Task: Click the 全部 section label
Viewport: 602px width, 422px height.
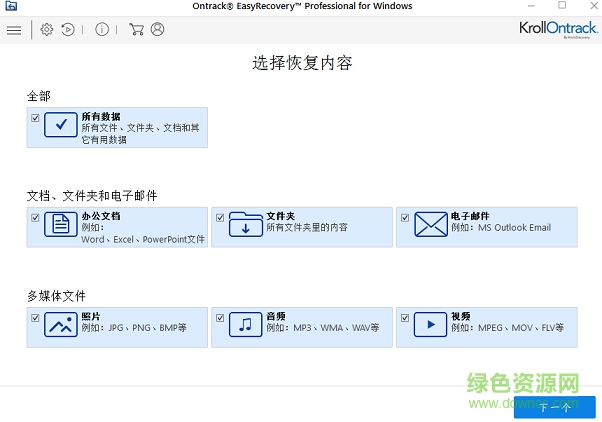Action: (x=39, y=96)
